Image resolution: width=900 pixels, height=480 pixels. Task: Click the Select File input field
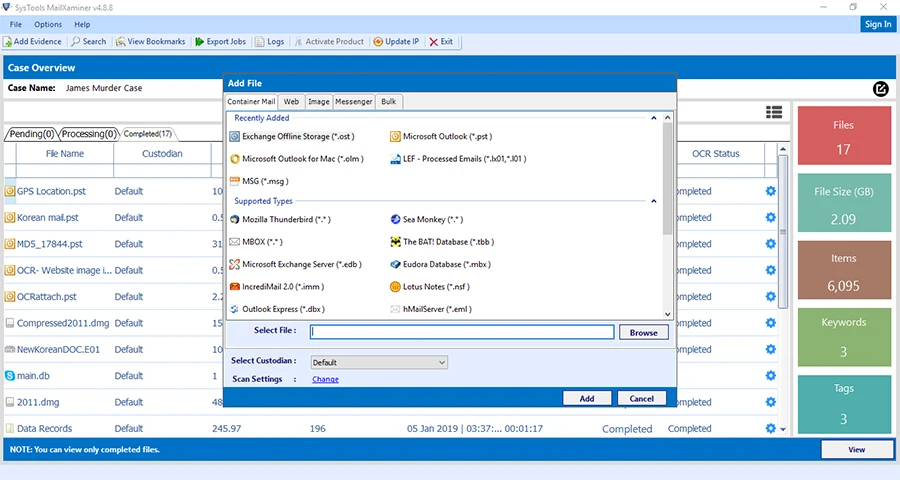(x=462, y=332)
